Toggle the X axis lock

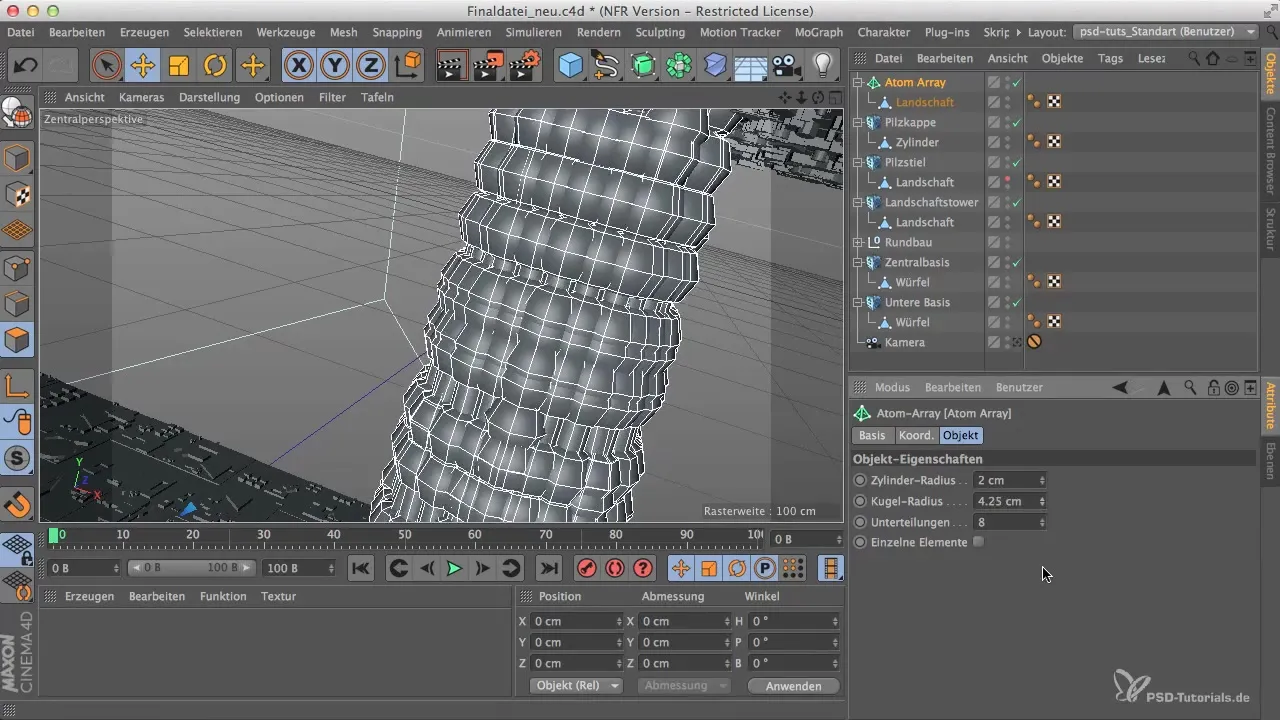298,66
